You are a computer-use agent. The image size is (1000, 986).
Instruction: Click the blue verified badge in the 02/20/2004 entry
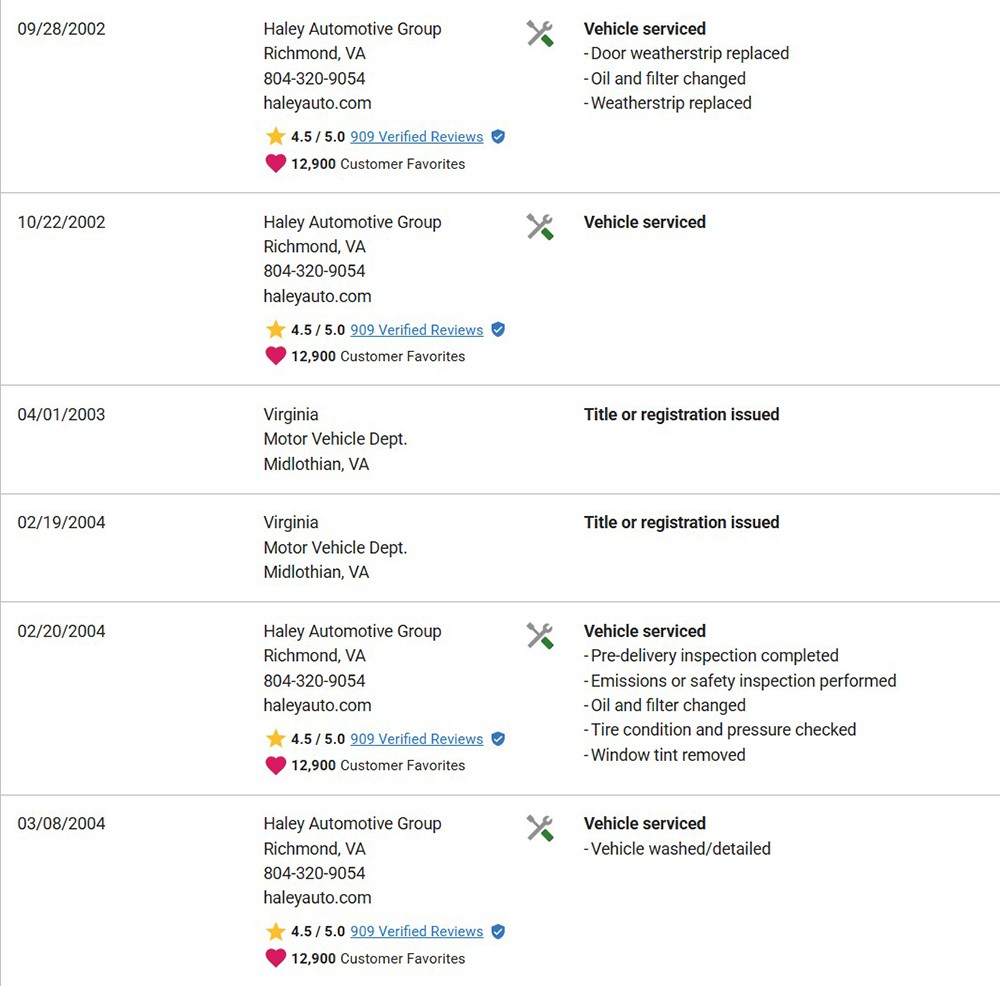[498, 739]
